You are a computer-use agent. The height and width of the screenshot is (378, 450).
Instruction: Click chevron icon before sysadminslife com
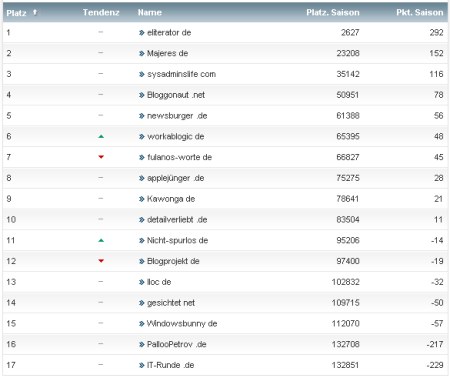tap(142, 74)
